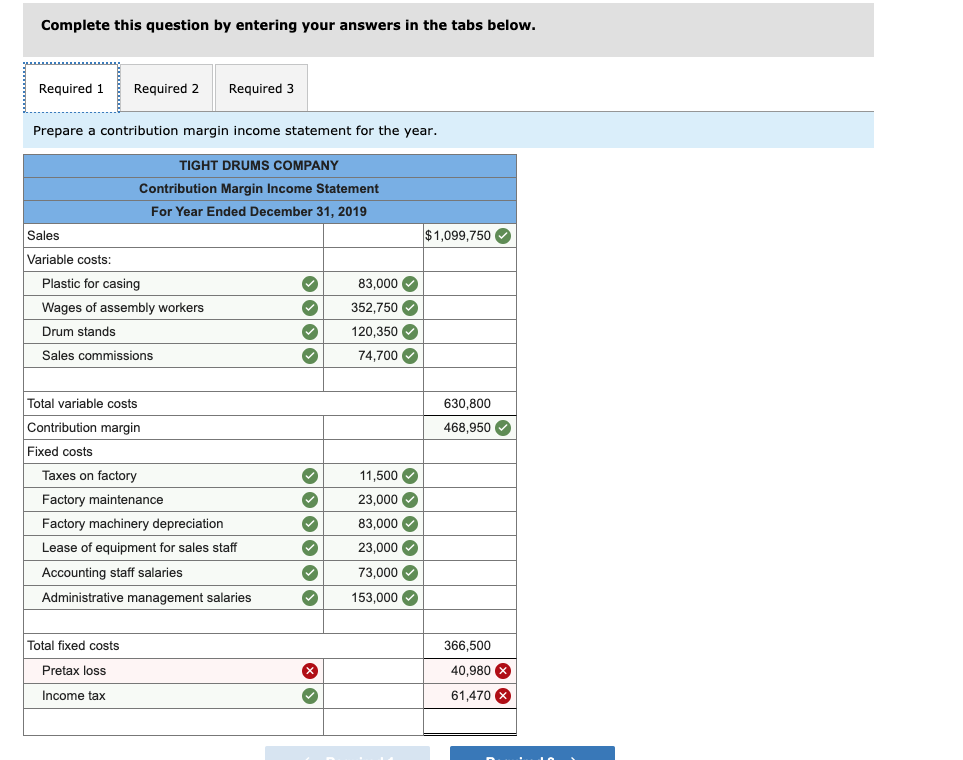
Task: Switch to the Required 2 tab
Action: point(166,88)
